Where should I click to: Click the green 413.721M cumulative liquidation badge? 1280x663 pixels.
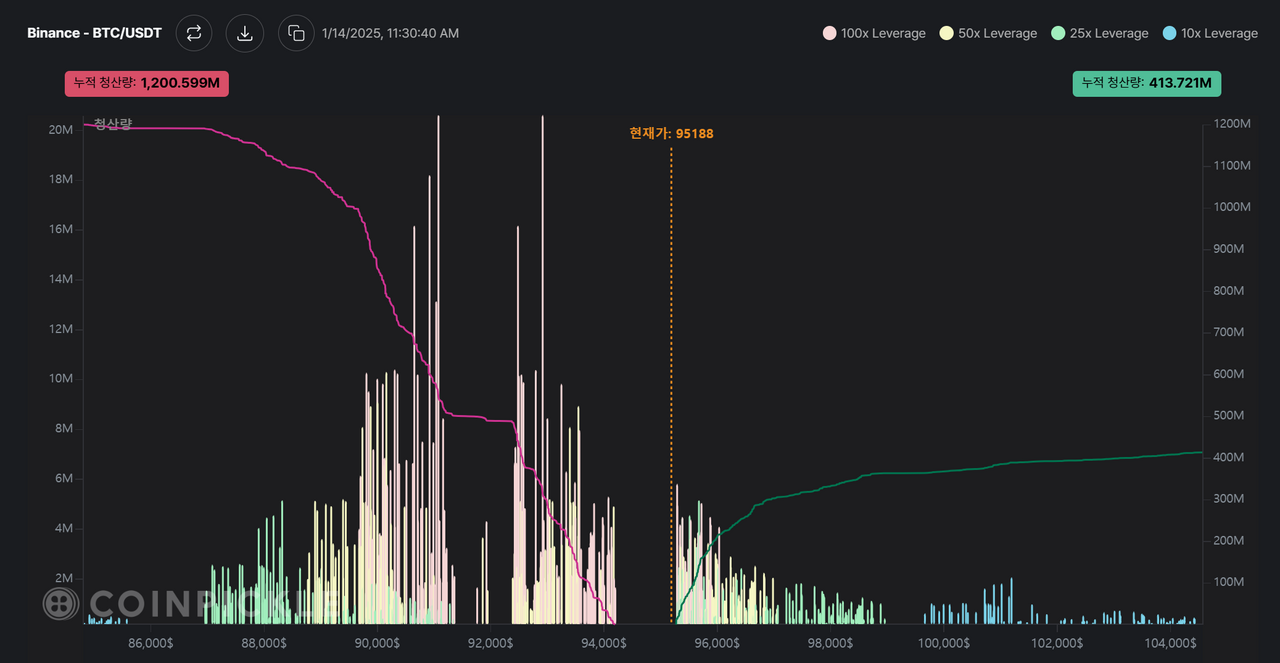pyautogui.click(x=1146, y=84)
